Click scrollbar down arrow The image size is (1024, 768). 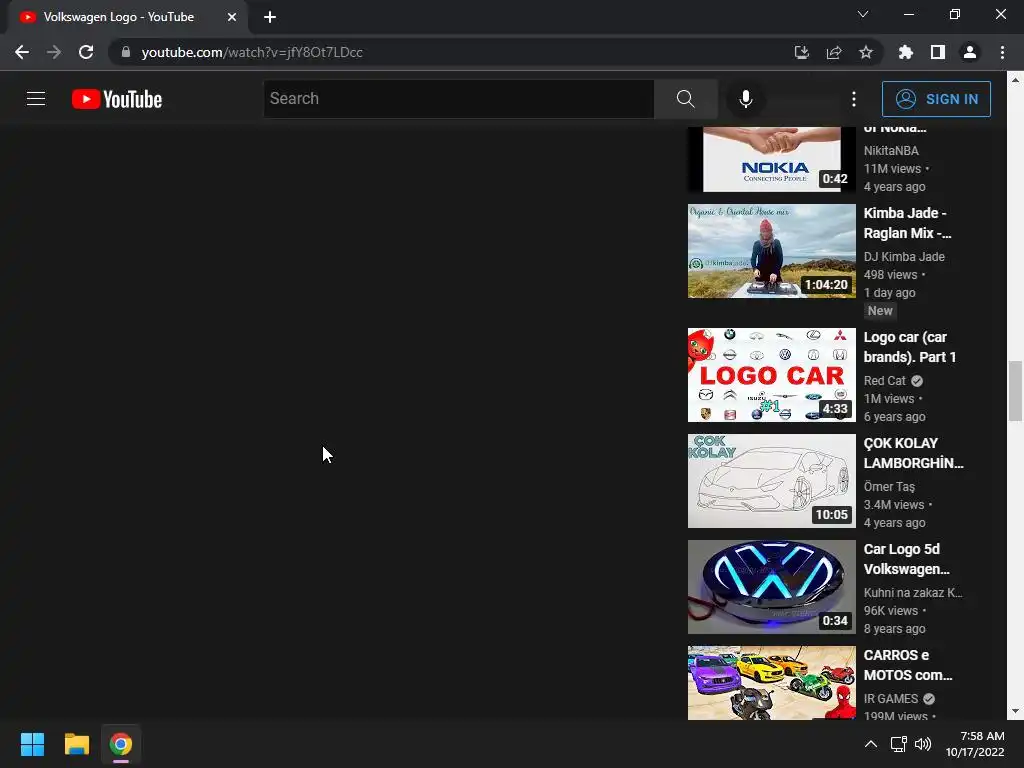tap(1015, 711)
